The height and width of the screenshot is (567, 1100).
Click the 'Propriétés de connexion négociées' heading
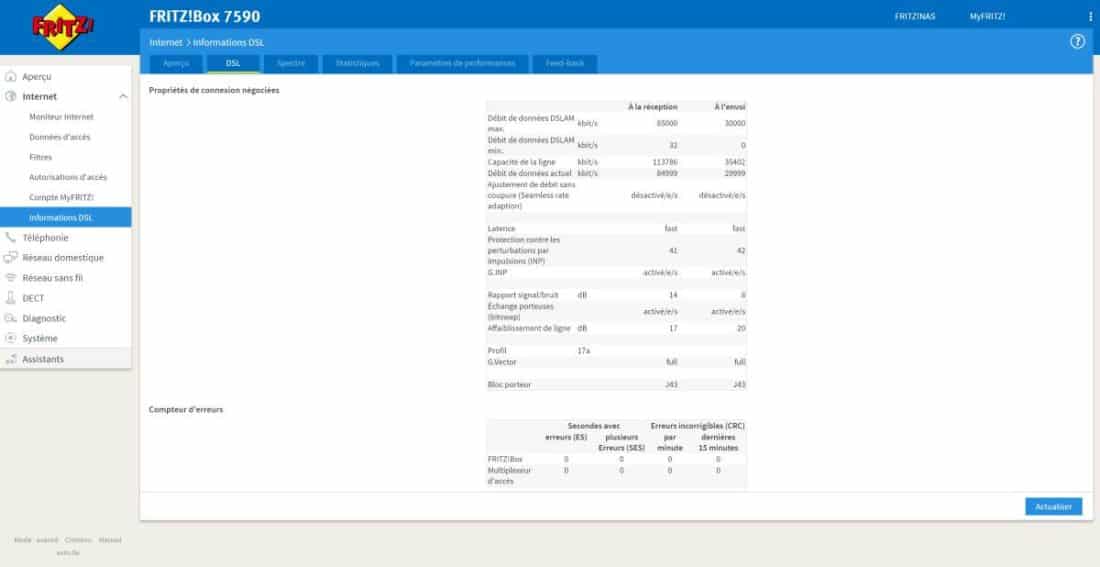pyautogui.click(x=214, y=91)
